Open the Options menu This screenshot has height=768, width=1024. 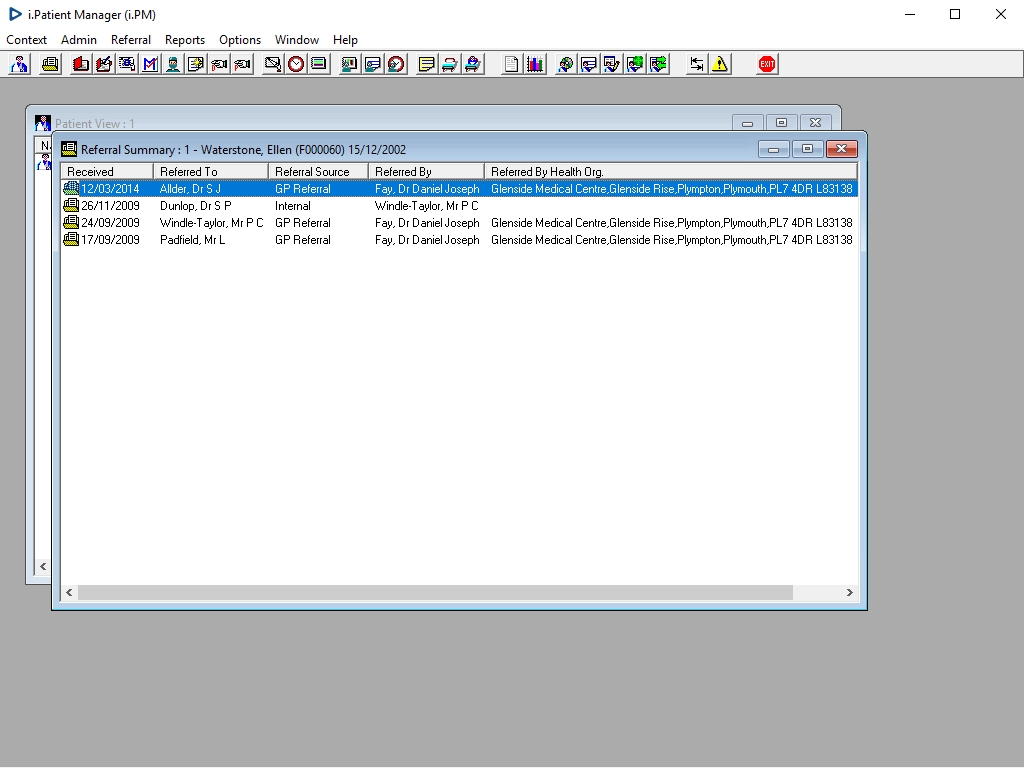coord(240,40)
